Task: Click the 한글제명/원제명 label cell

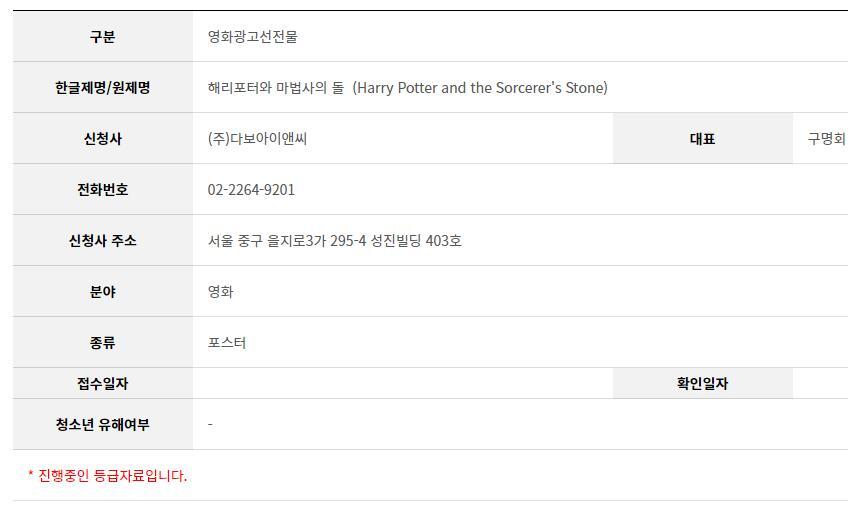Action: pos(102,88)
